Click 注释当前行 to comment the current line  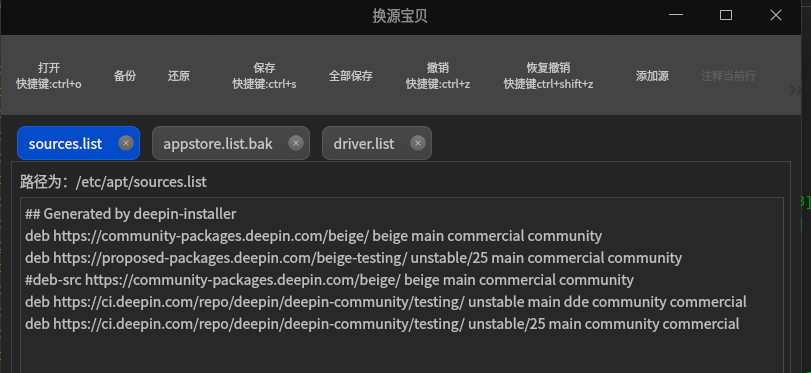728,76
